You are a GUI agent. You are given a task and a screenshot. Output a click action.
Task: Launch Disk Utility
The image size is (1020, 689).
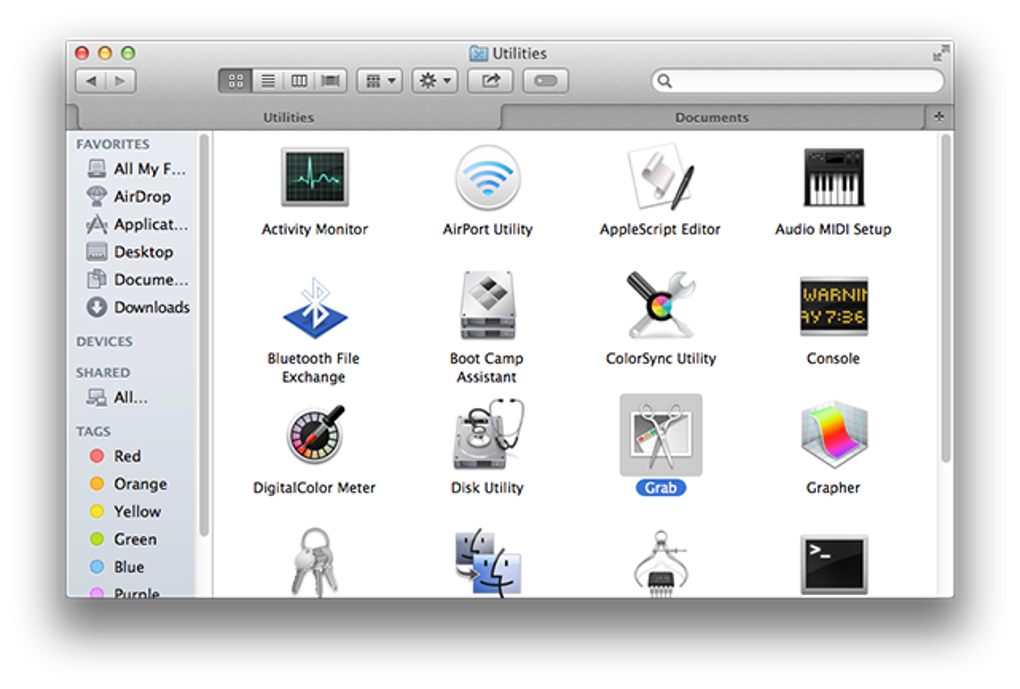click(x=486, y=437)
